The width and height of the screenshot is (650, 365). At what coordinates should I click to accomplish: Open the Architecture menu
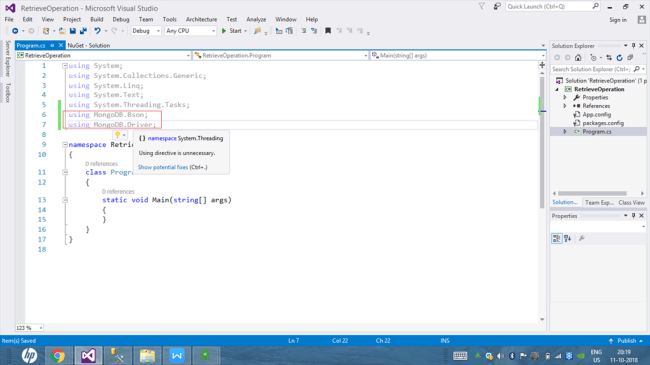click(201, 19)
